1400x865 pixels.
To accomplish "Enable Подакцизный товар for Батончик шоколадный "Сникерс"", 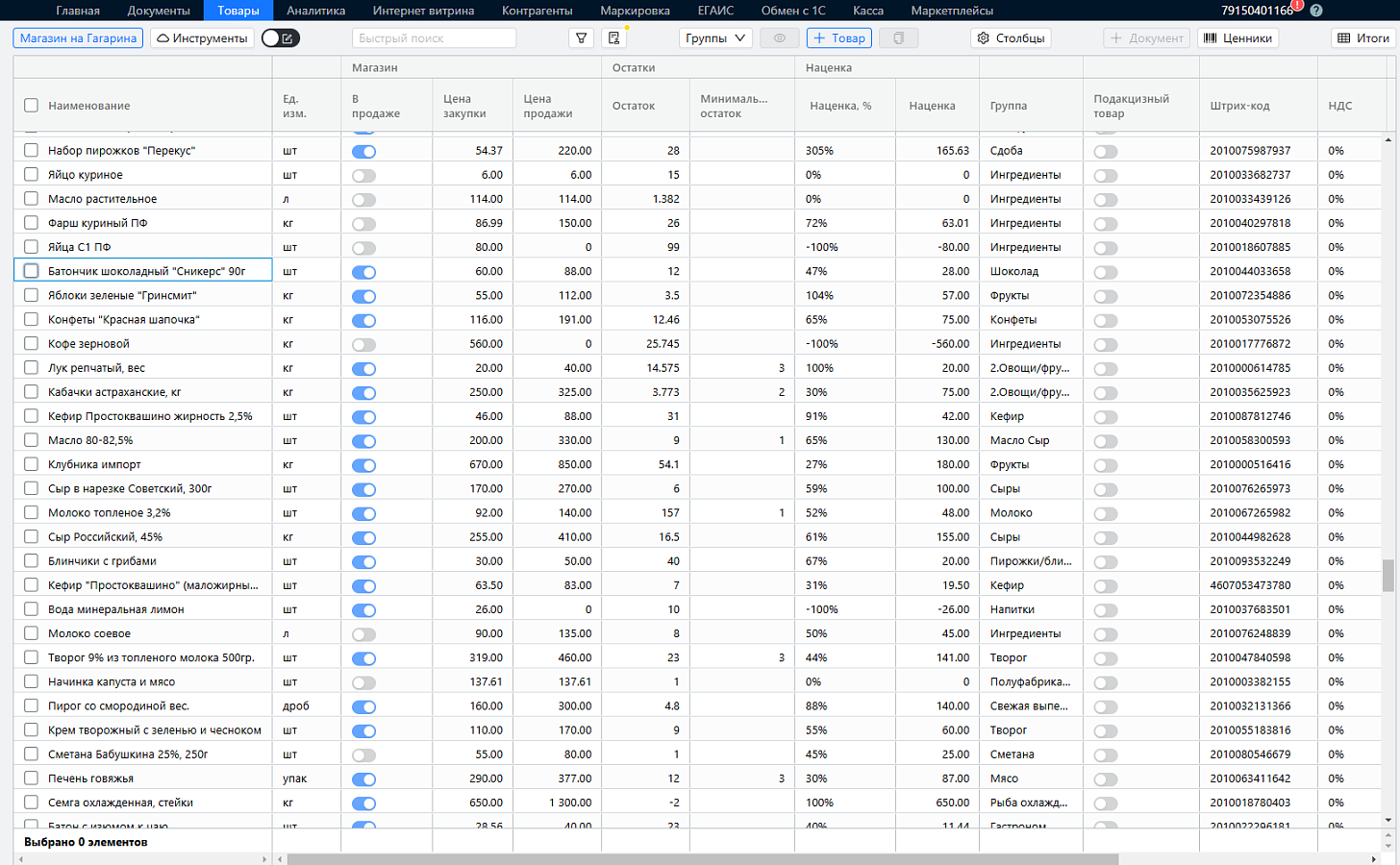I will tap(1106, 272).
